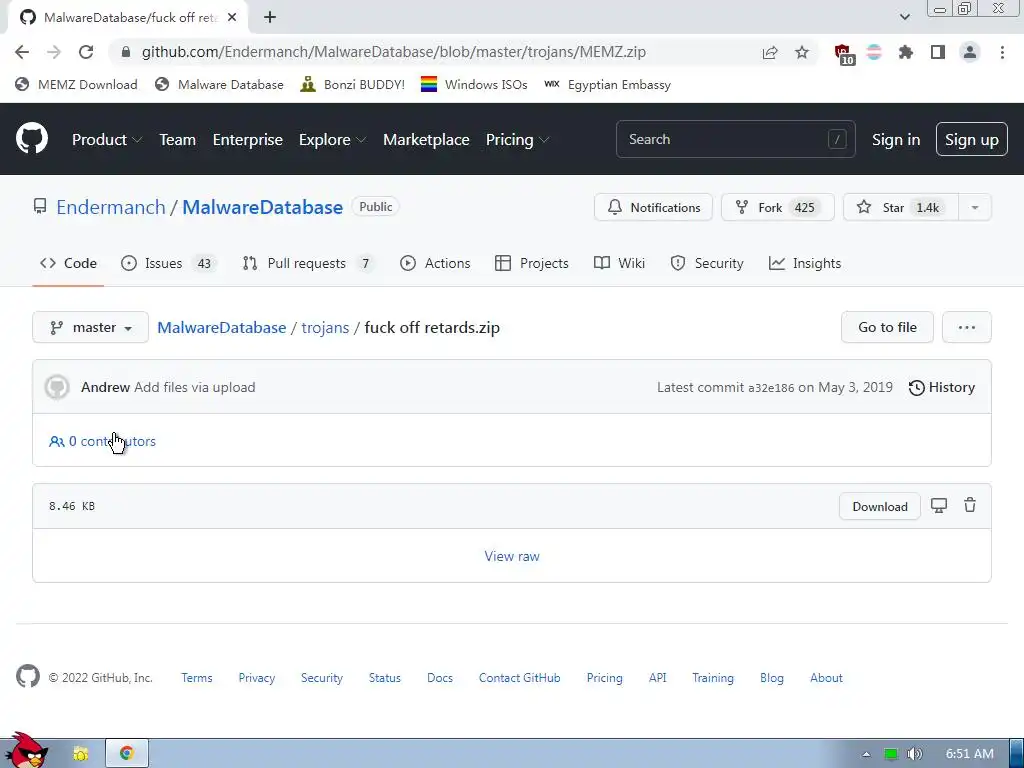Screen dimensions: 1024x768
Task: Open the 0 contributors link
Action: click(103, 441)
